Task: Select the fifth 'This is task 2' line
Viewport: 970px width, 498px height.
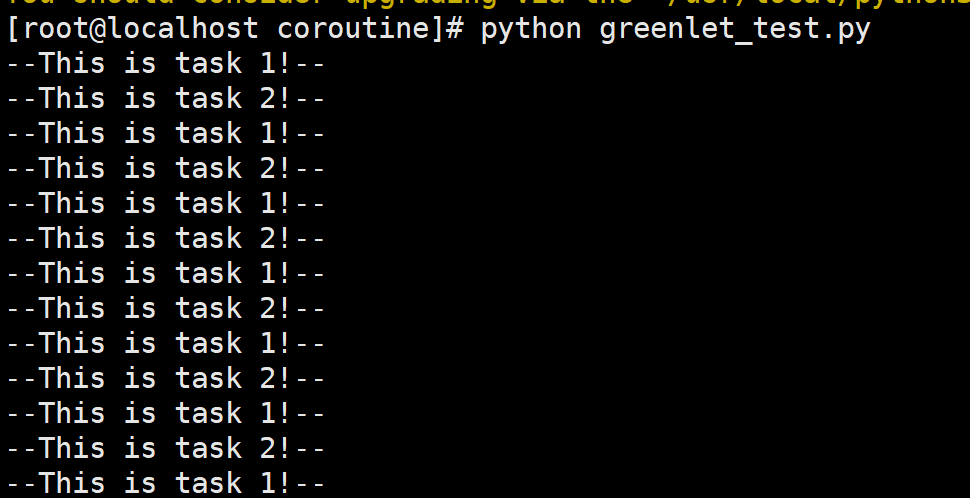Action: 166,378
